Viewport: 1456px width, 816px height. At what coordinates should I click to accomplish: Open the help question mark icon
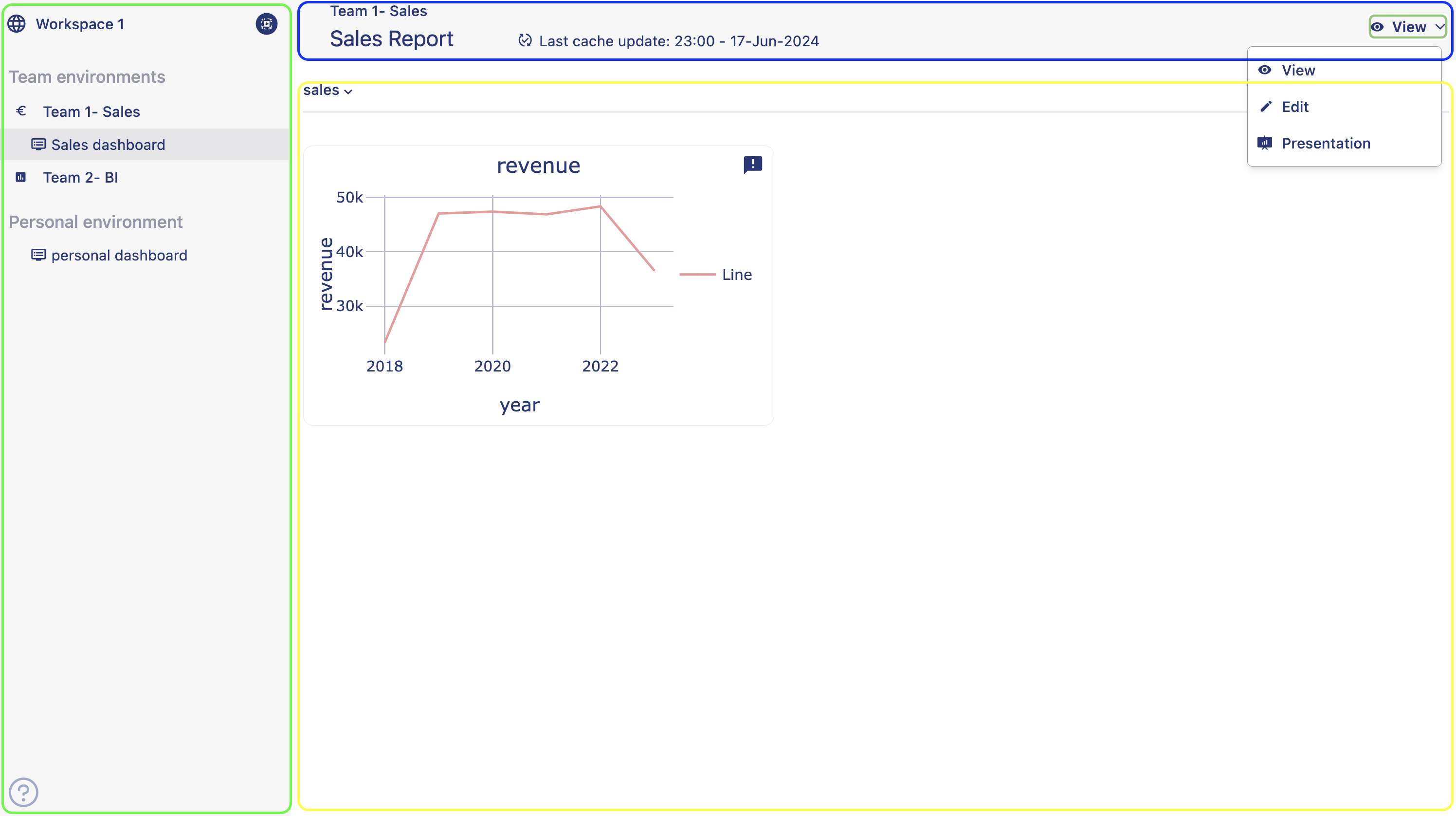coord(23,792)
